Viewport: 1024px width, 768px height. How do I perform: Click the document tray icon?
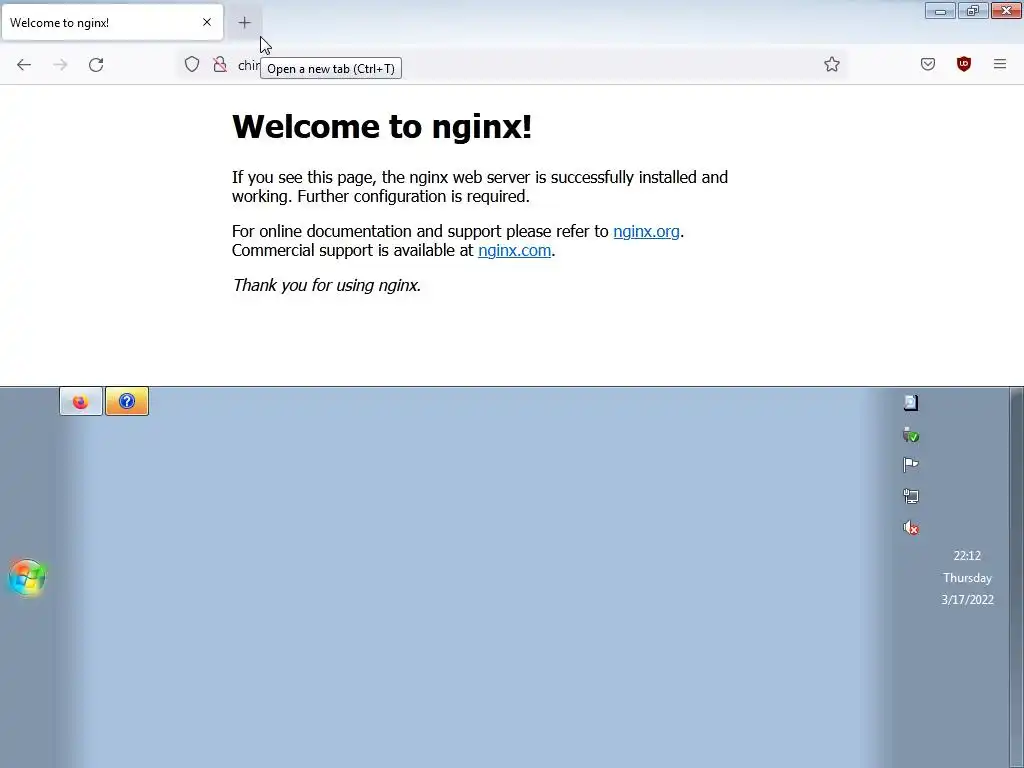tap(911, 402)
